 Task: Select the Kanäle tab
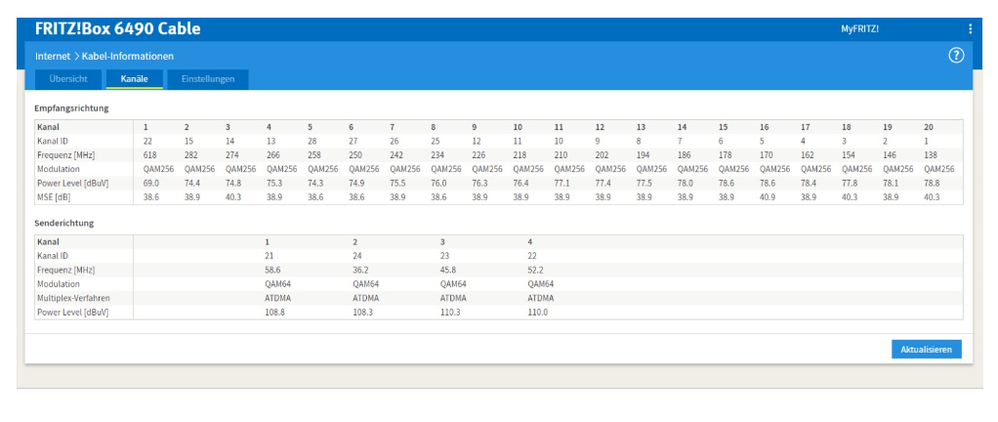(134, 80)
